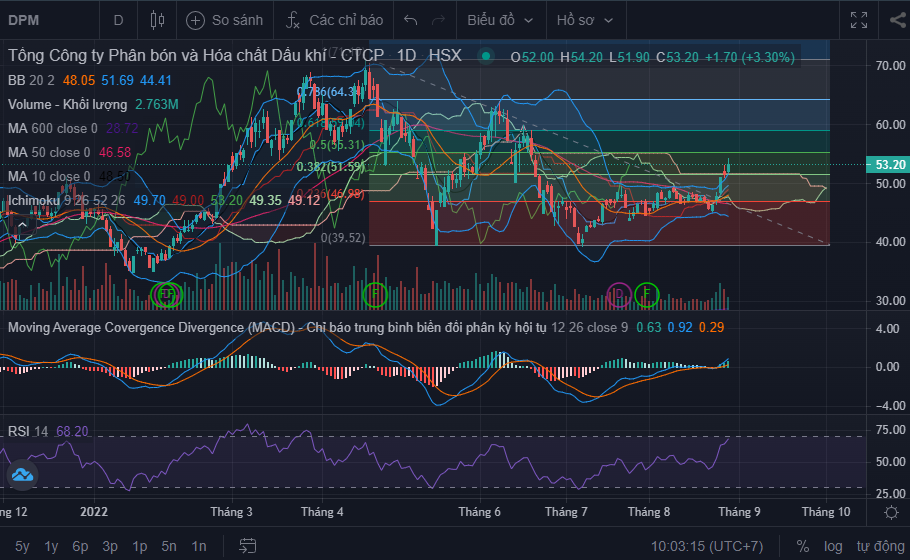The width and height of the screenshot is (910, 560).
Task: Toggle percent scale mode
Action: point(803,546)
